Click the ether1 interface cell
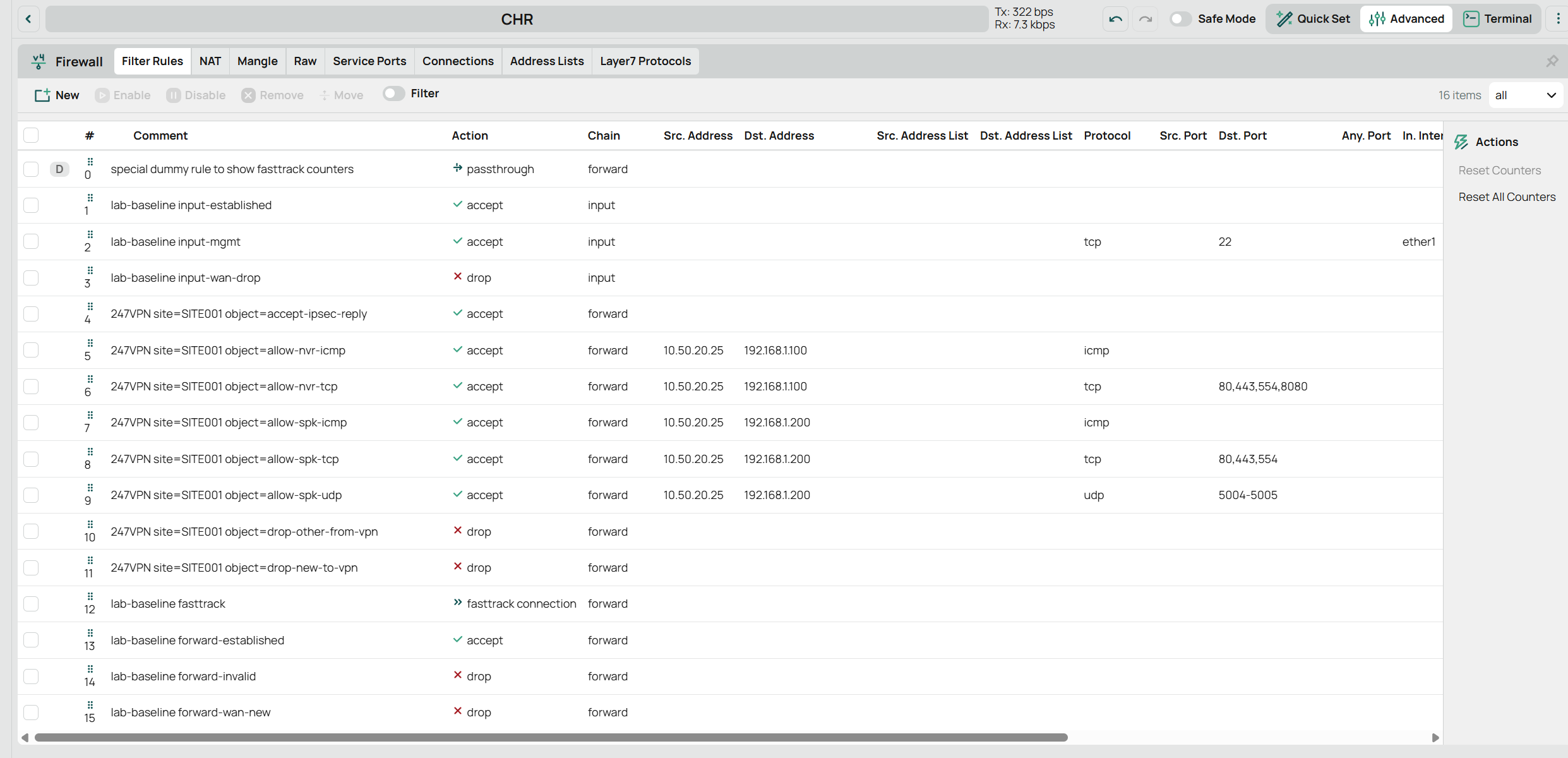The height and width of the screenshot is (758, 1568). point(1418,242)
